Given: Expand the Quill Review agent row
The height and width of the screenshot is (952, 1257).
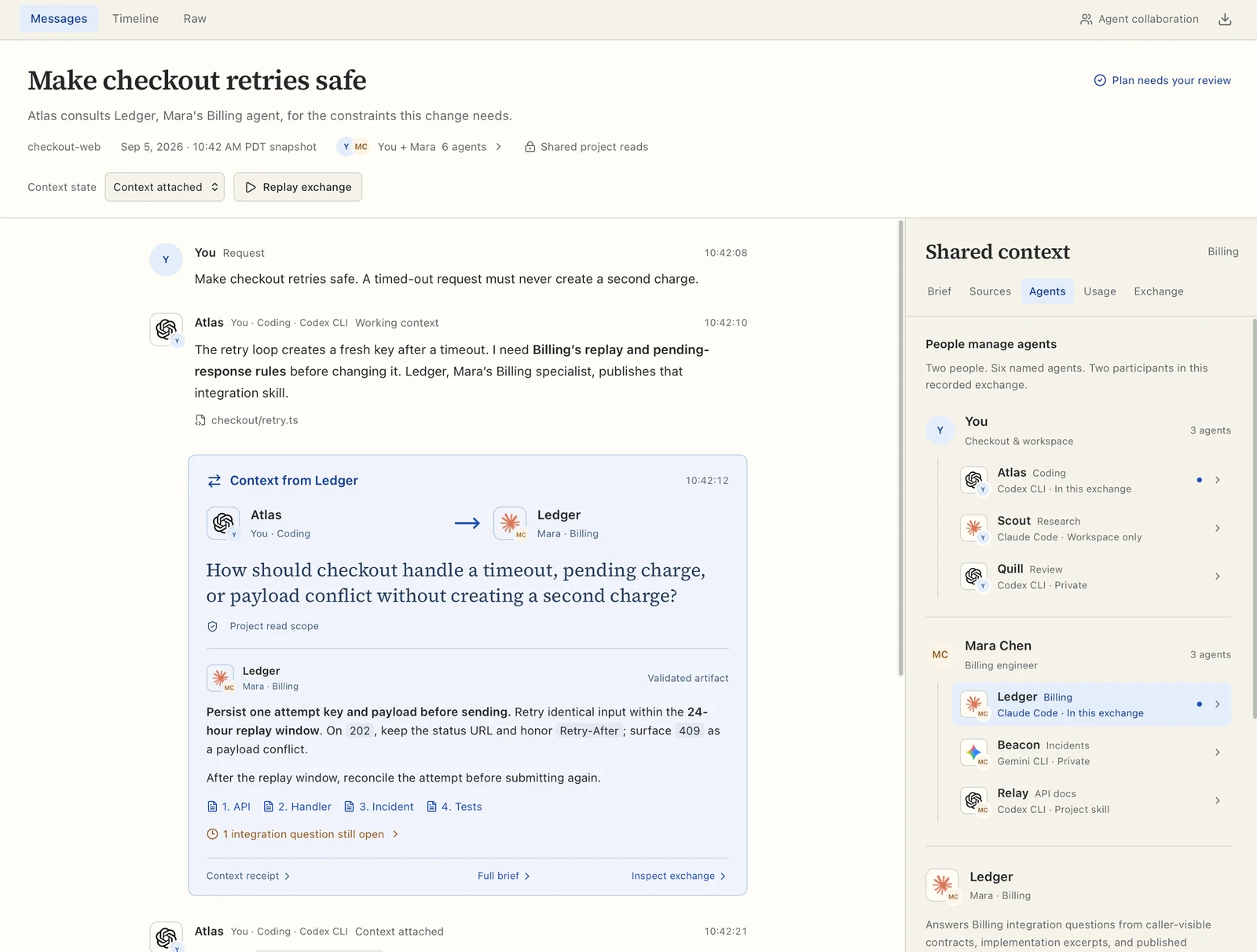Looking at the screenshot, I should pyautogui.click(x=1091, y=577).
